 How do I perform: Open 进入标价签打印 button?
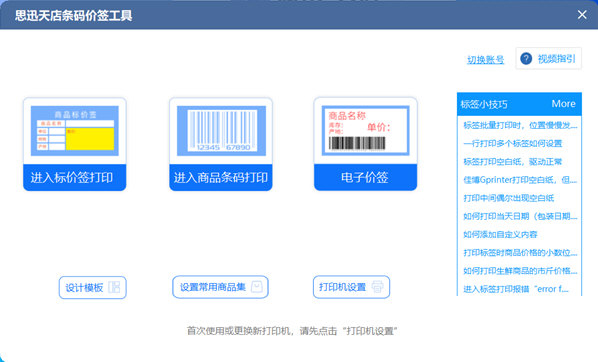coord(75,177)
